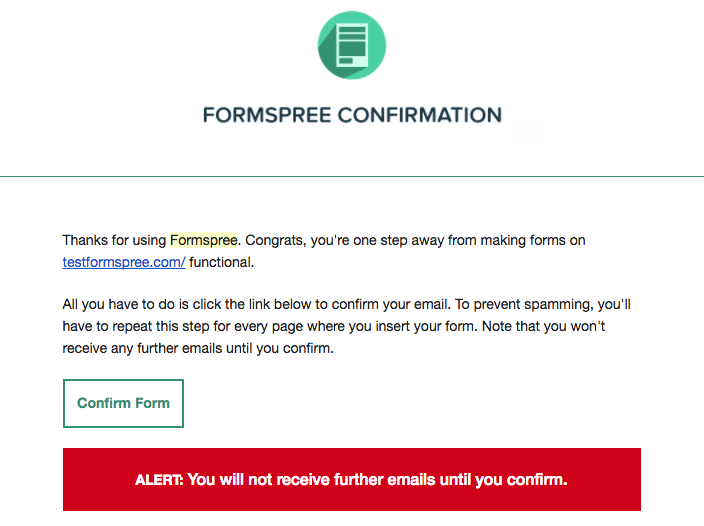Image resolution: width=704 pixels, height=526 pixels.
Task: Click the word ALERT in the banner
Action: pyautogui.click(x=158, y=480)
